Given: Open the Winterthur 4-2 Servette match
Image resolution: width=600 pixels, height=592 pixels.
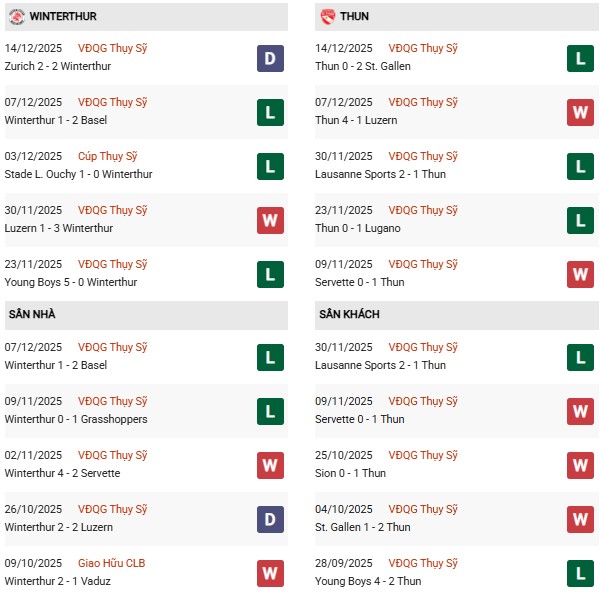Looking at the screenshot, I should pos(62,473).
